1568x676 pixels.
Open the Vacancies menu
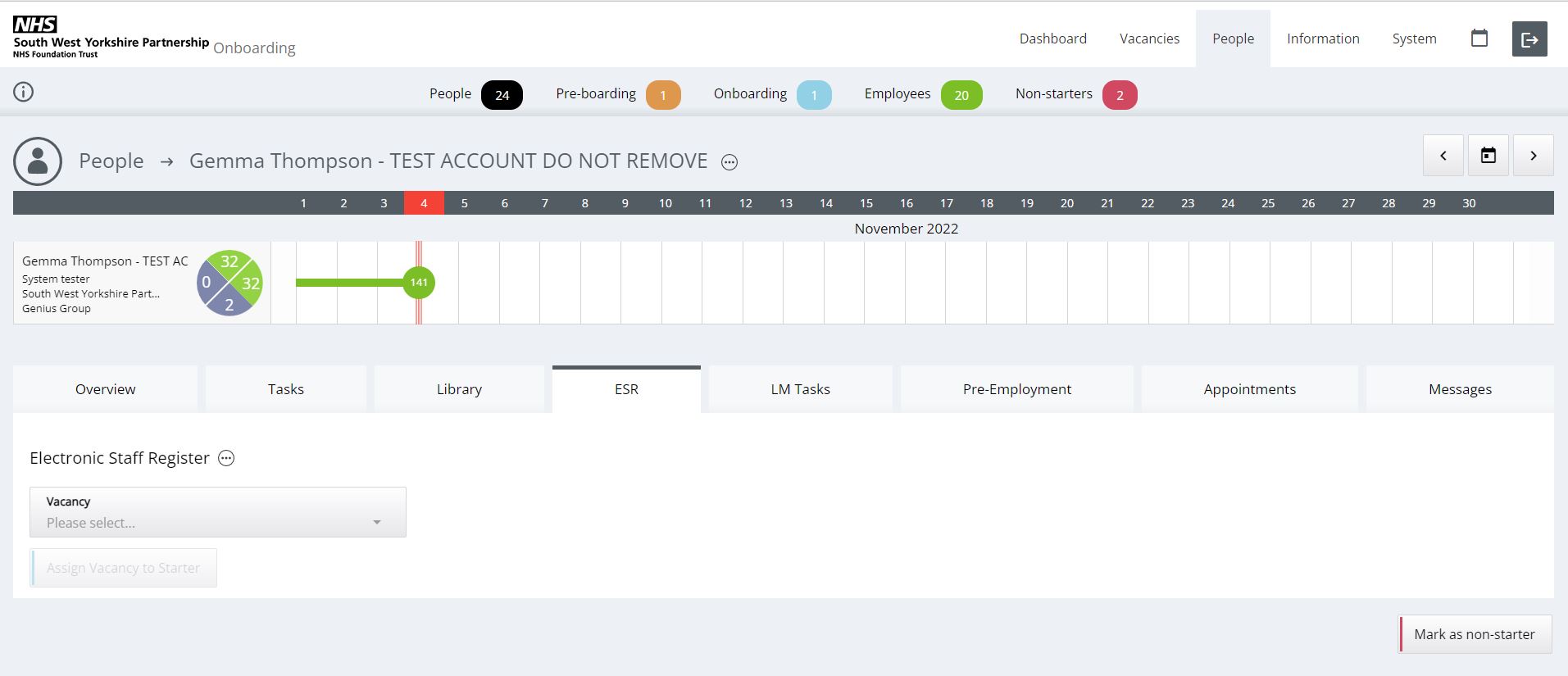pos(1149,39)
